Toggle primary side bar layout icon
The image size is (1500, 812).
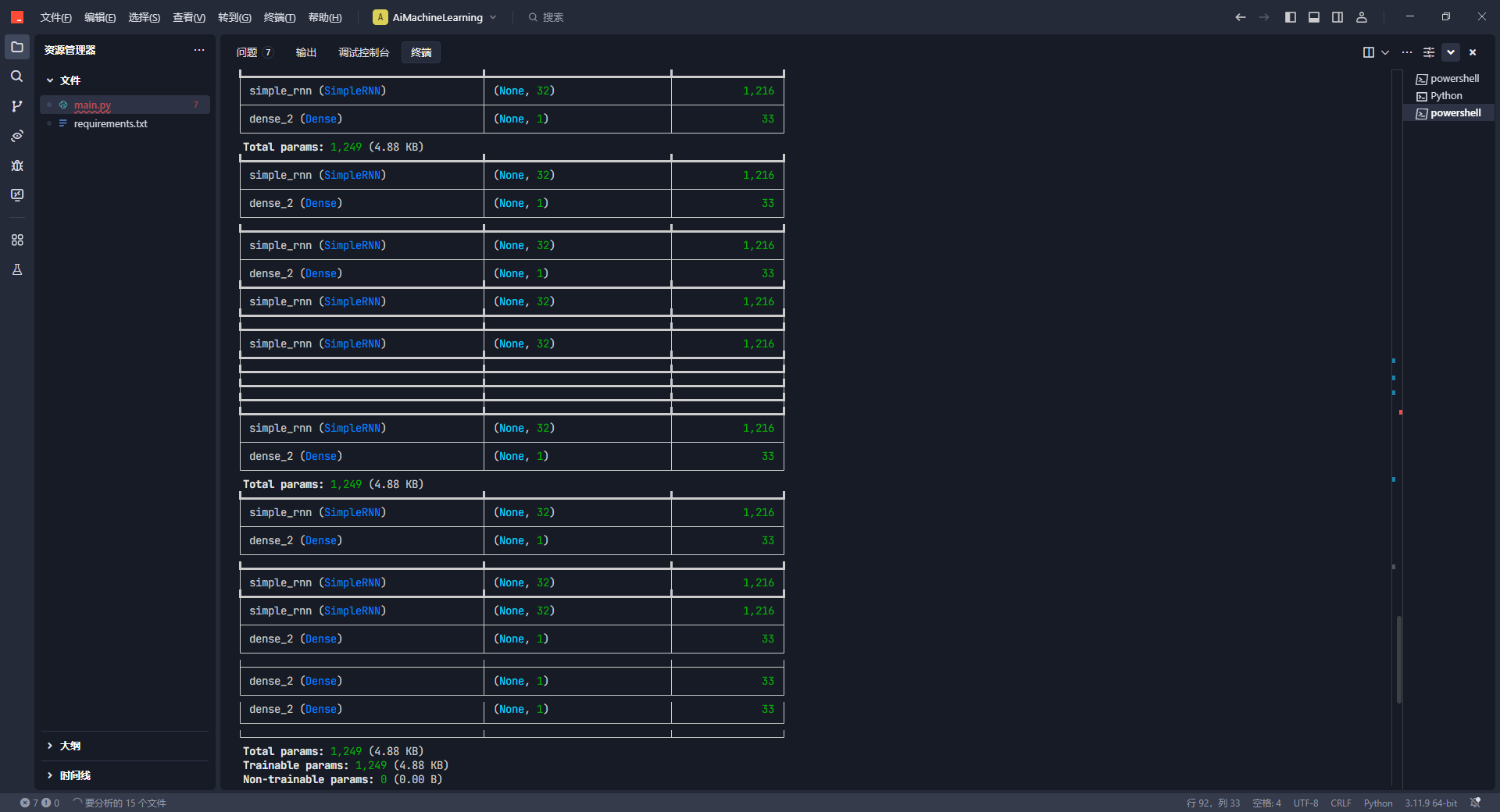(1291, 17)
